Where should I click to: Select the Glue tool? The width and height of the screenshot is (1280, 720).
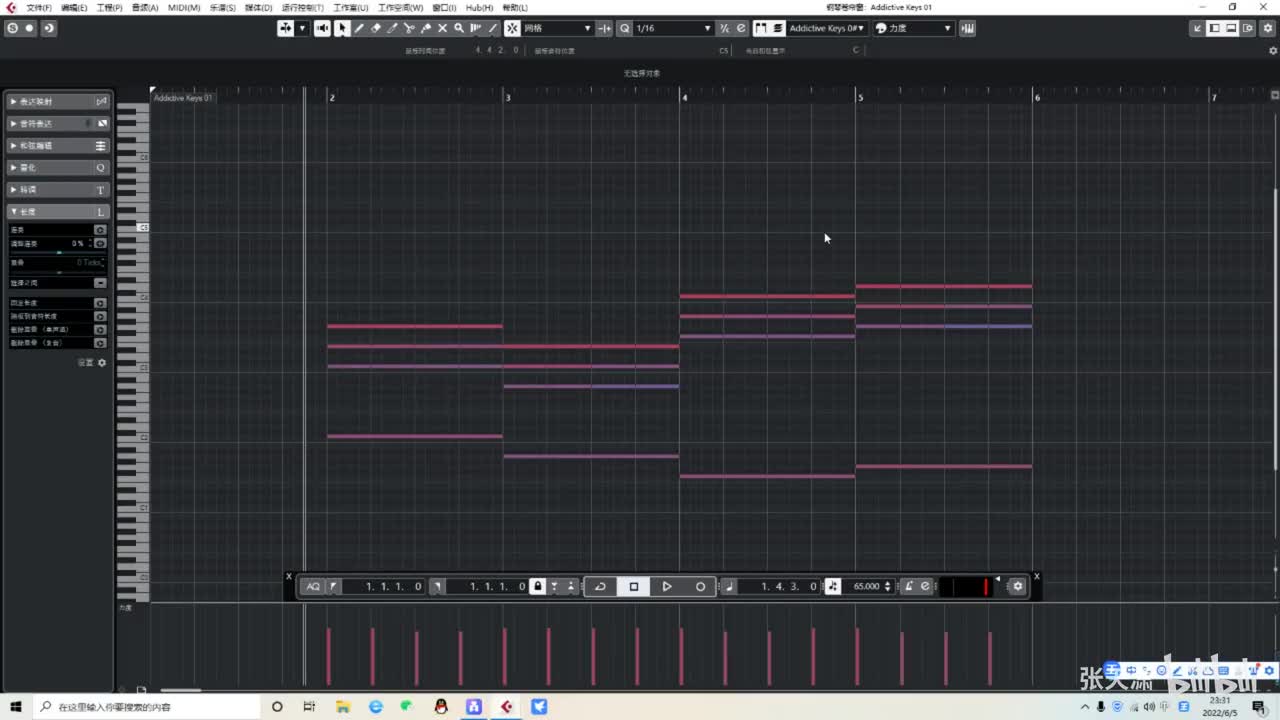click(426, 28)
